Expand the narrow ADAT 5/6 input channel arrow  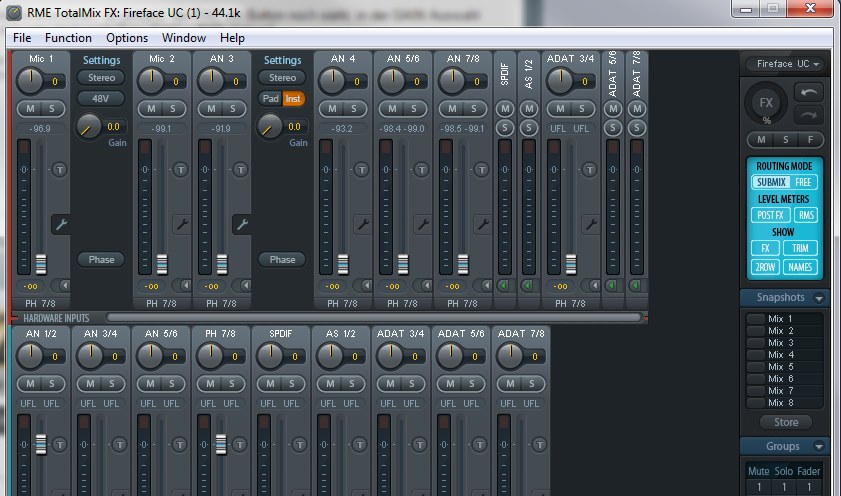(612, 286)
